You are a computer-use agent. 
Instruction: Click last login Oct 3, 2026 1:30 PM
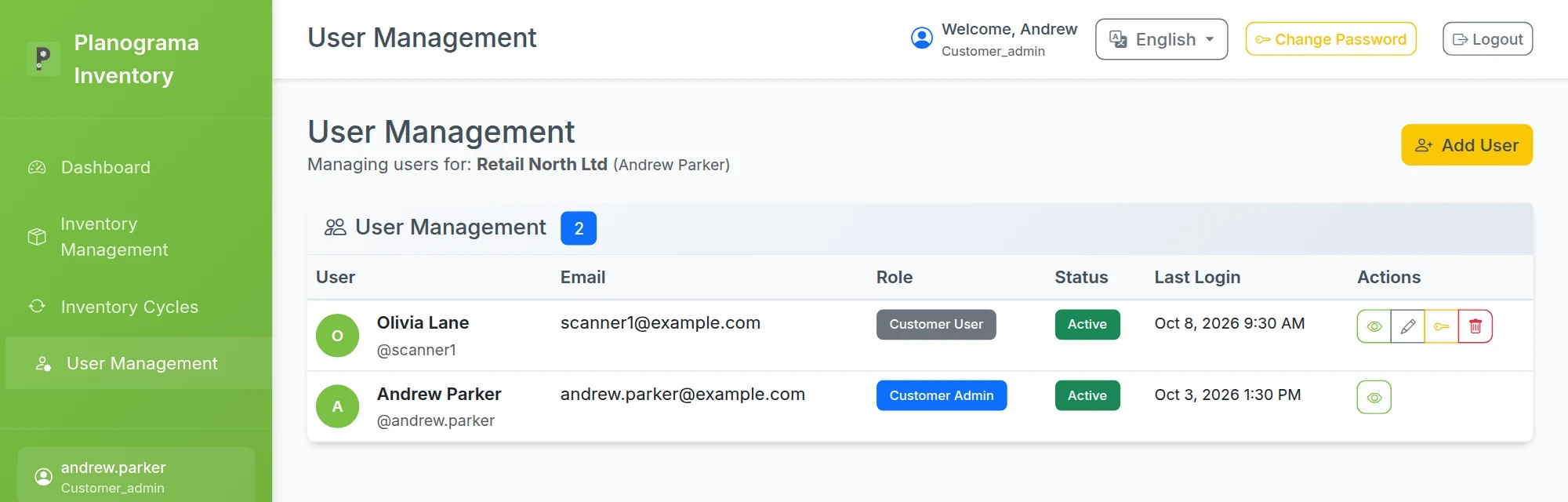(1227, 395)
